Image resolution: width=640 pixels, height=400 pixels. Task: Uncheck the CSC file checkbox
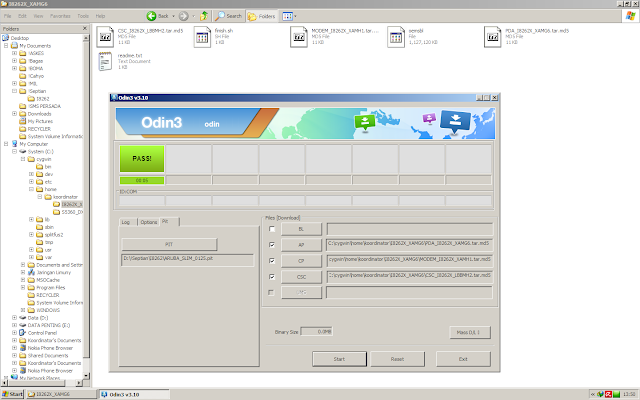coord(272,277)
